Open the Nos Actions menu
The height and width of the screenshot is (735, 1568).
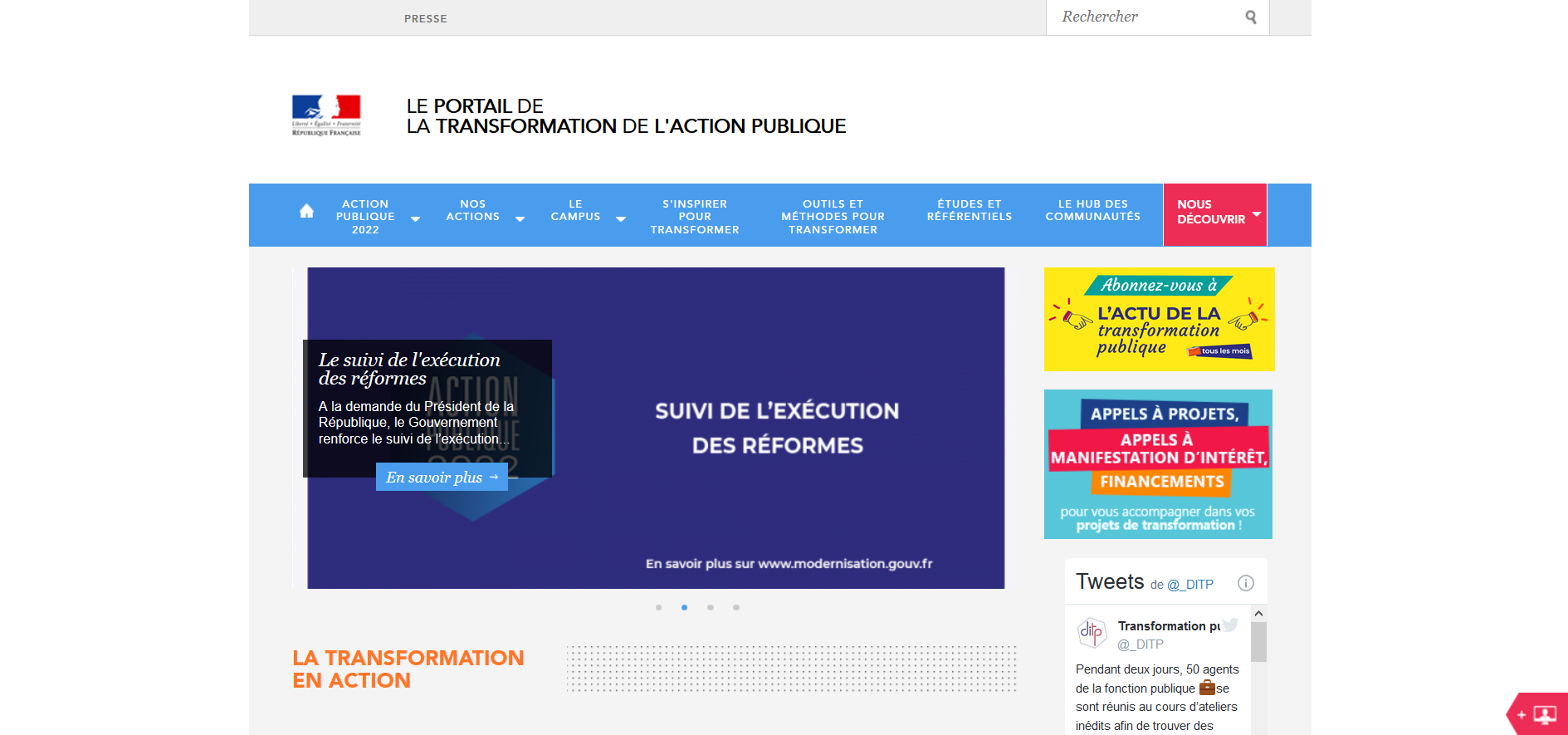coord(473,210)
